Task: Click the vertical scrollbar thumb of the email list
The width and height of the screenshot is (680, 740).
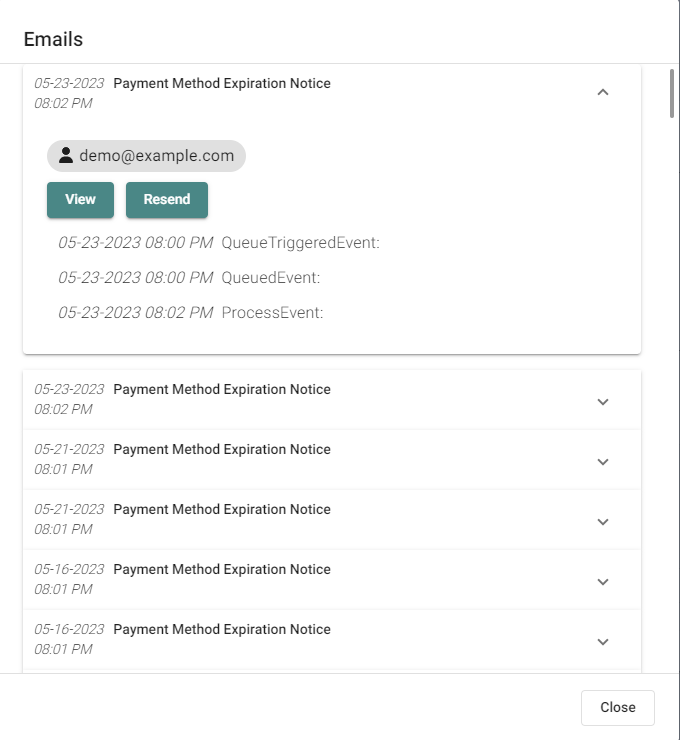Action: pyautogui.click(x=673, y=94)
